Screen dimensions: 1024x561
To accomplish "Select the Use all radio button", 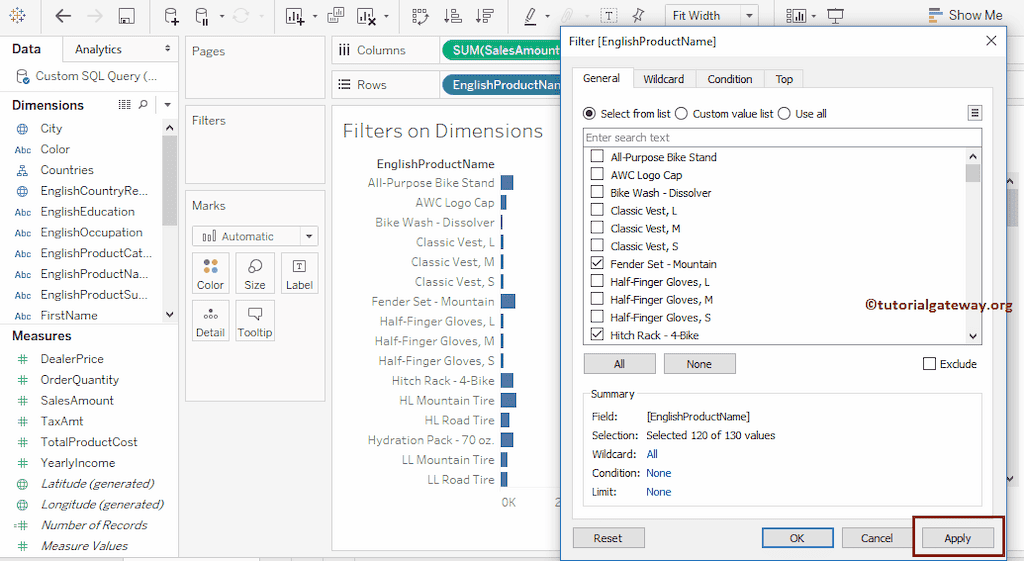I will point(784,114).
